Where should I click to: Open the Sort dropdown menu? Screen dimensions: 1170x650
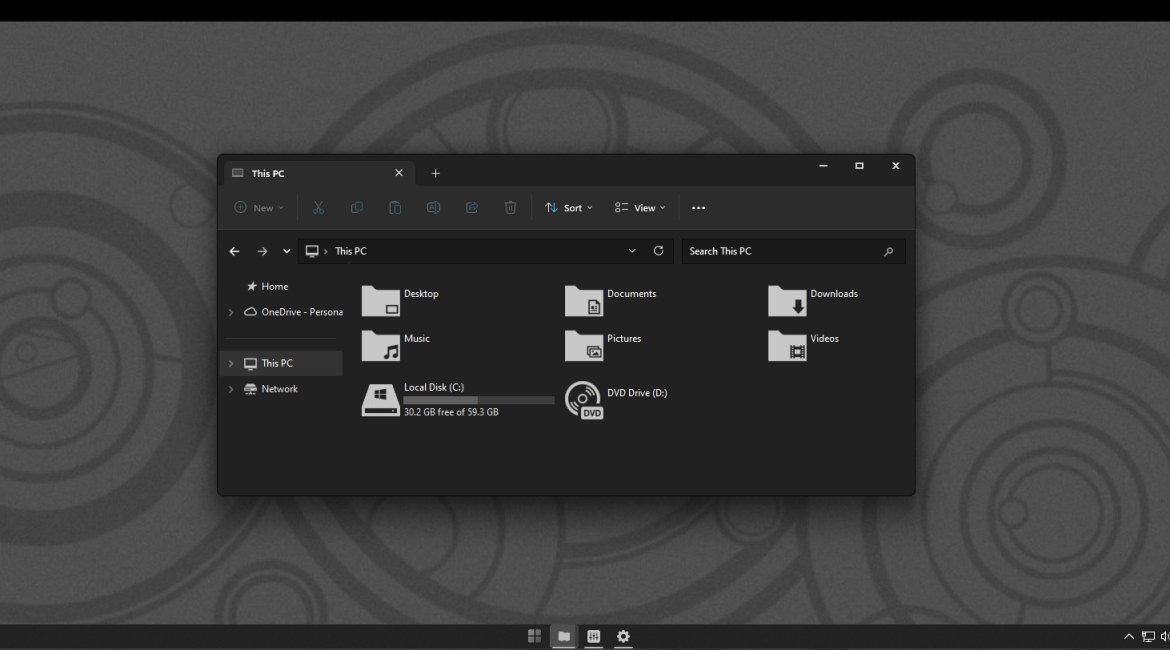(569, 208)
